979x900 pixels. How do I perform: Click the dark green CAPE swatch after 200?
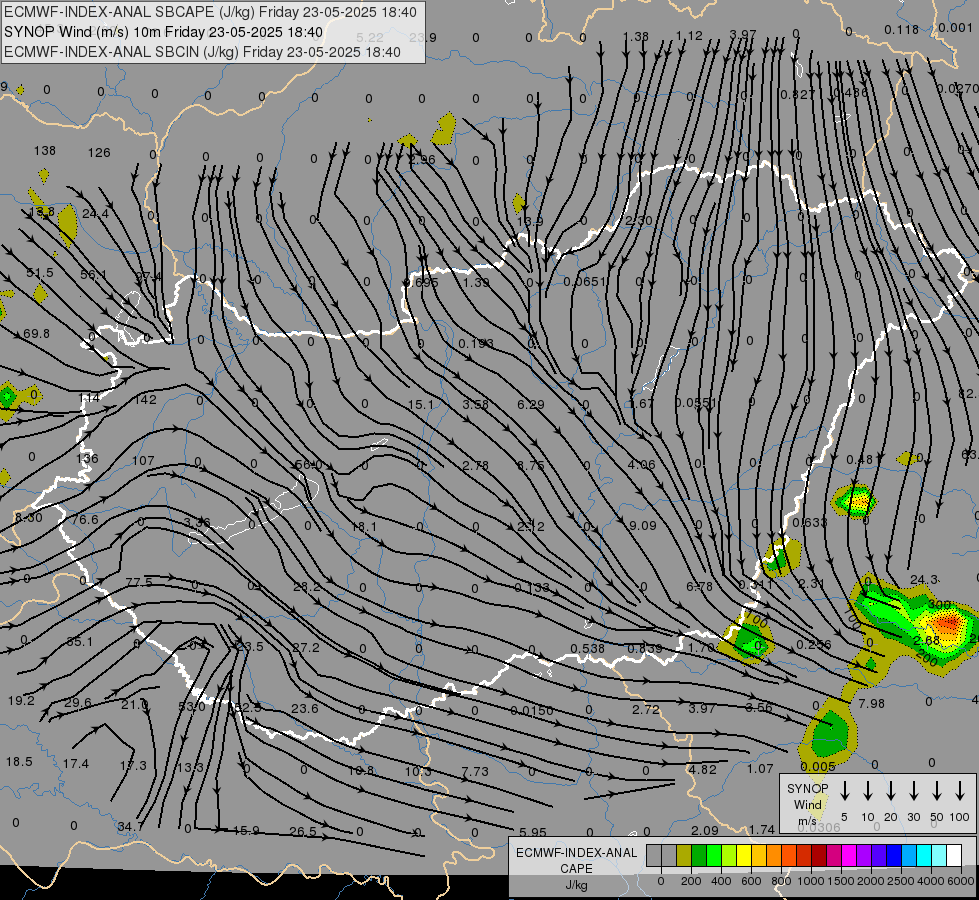click(699, 855)
